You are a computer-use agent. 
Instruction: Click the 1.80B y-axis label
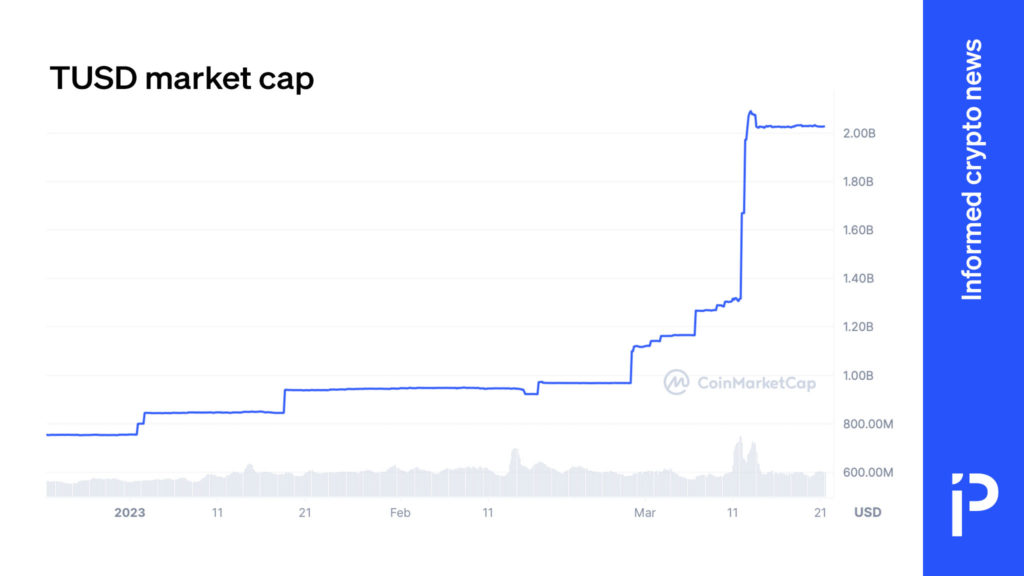pyautogui.click(x=858, y=182)
